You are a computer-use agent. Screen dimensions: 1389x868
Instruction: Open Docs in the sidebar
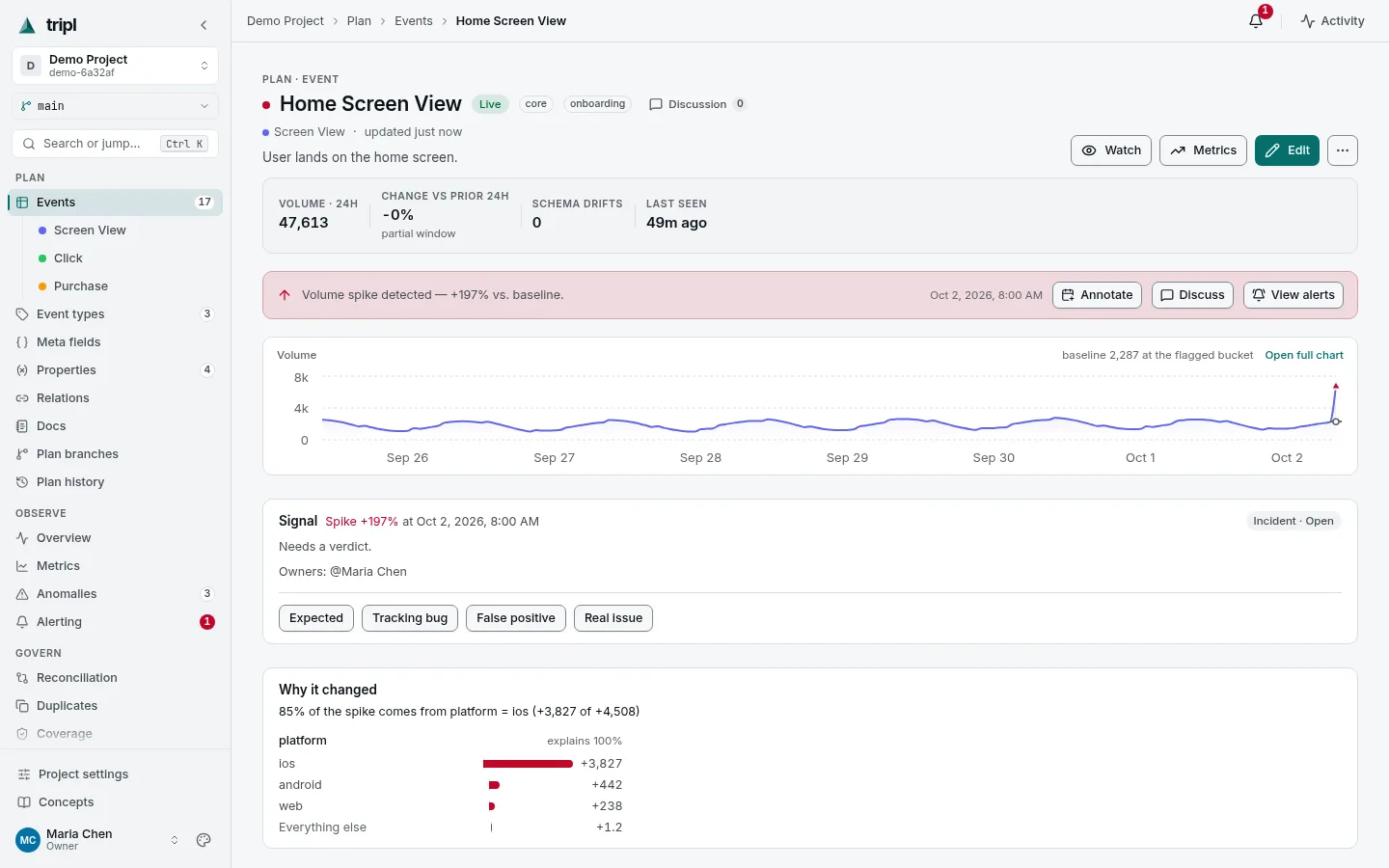pyautogui.click(x=116, y=426)
